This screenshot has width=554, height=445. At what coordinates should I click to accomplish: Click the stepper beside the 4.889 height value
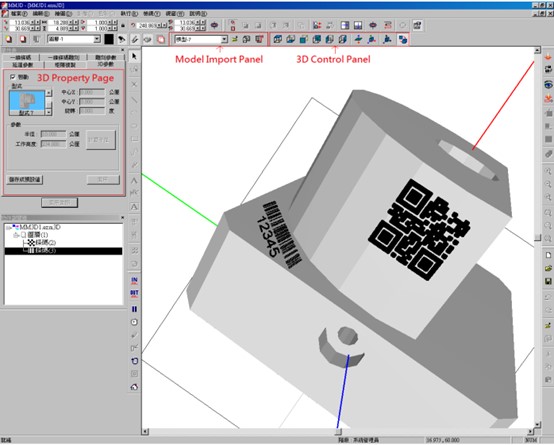(73, 28)
